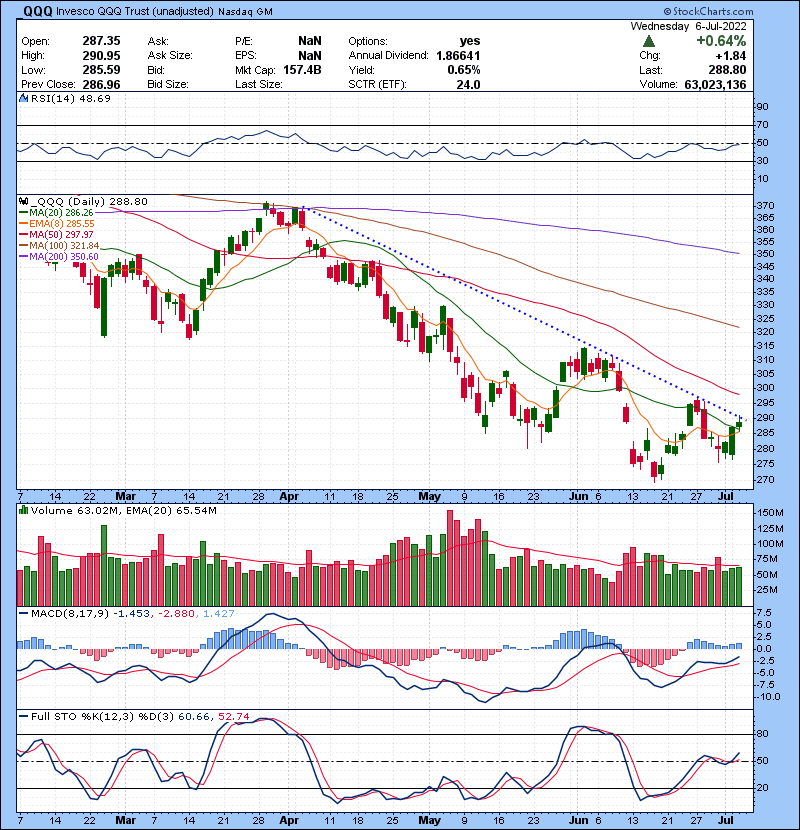Viewport: 800px width, 830px height.
Task: Click the 'Nasdaq GM' exchange label
Action: [245, 12]
